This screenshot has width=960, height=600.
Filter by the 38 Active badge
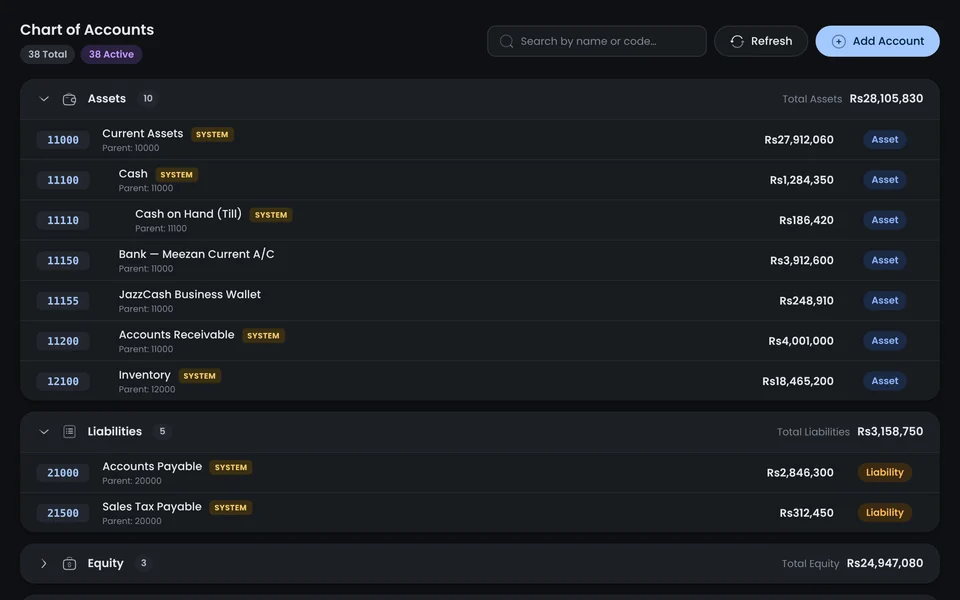click(111, 54)
